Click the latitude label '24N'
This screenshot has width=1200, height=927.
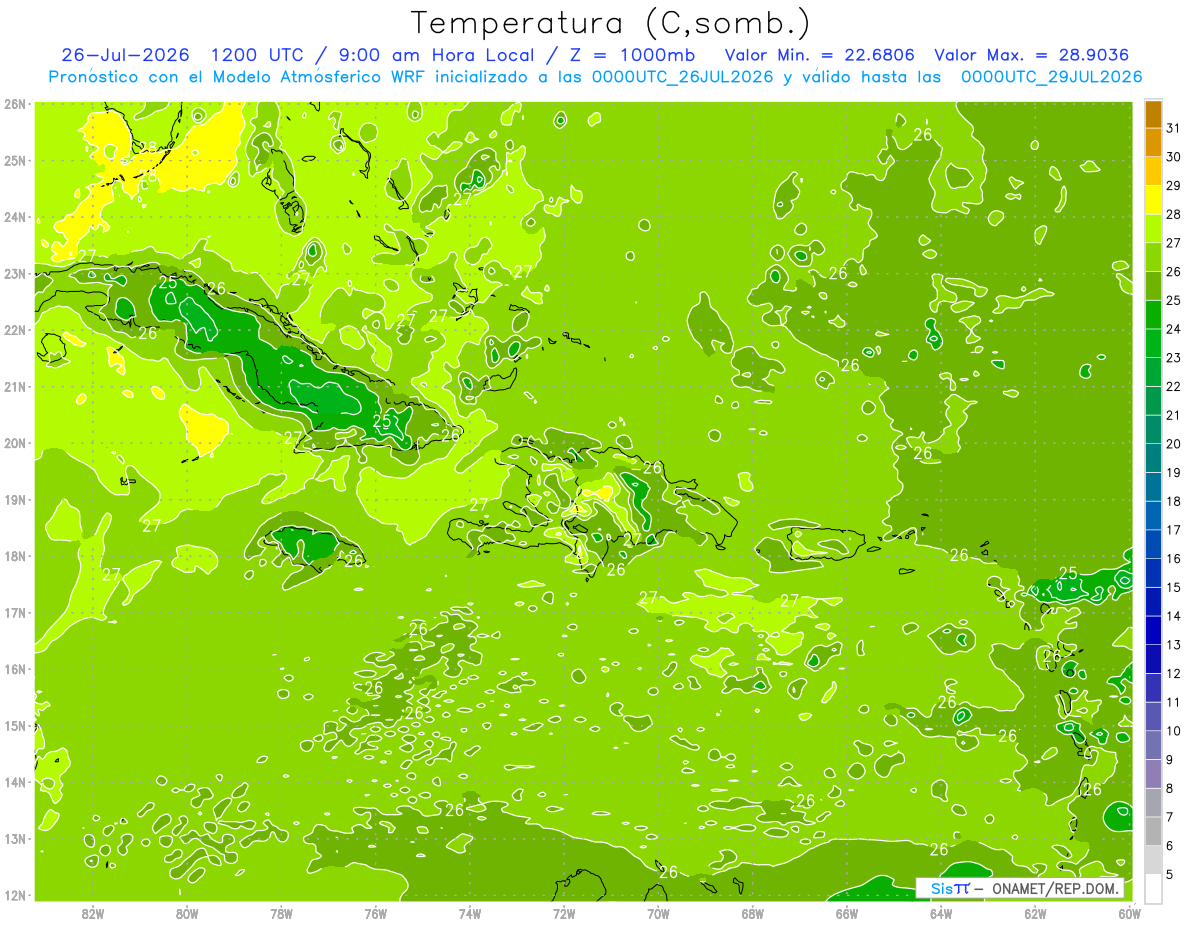pyautogui.click(x=15, y=217)
